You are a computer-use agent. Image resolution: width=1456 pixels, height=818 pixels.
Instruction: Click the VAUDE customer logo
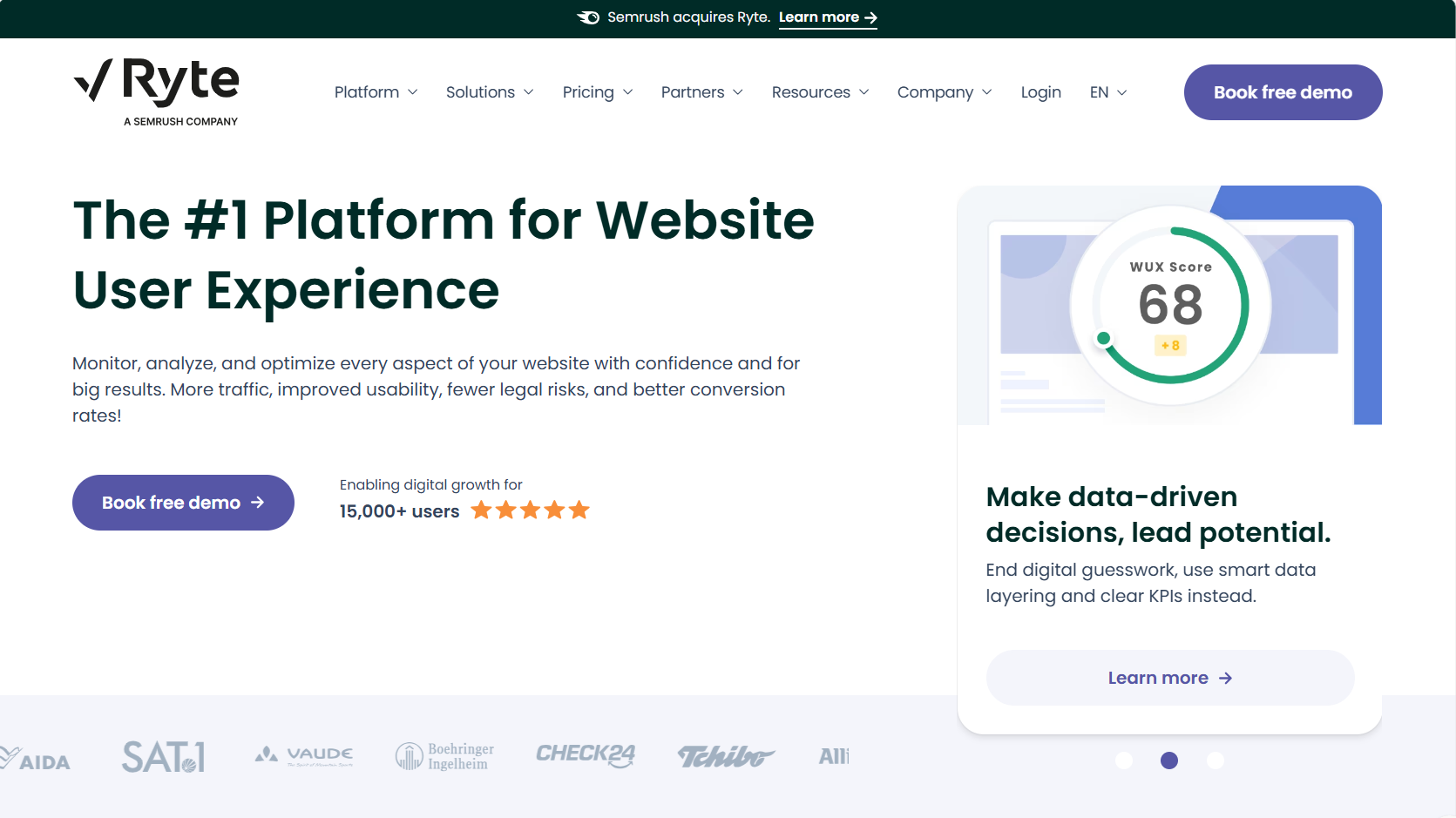tap(304, 755)
